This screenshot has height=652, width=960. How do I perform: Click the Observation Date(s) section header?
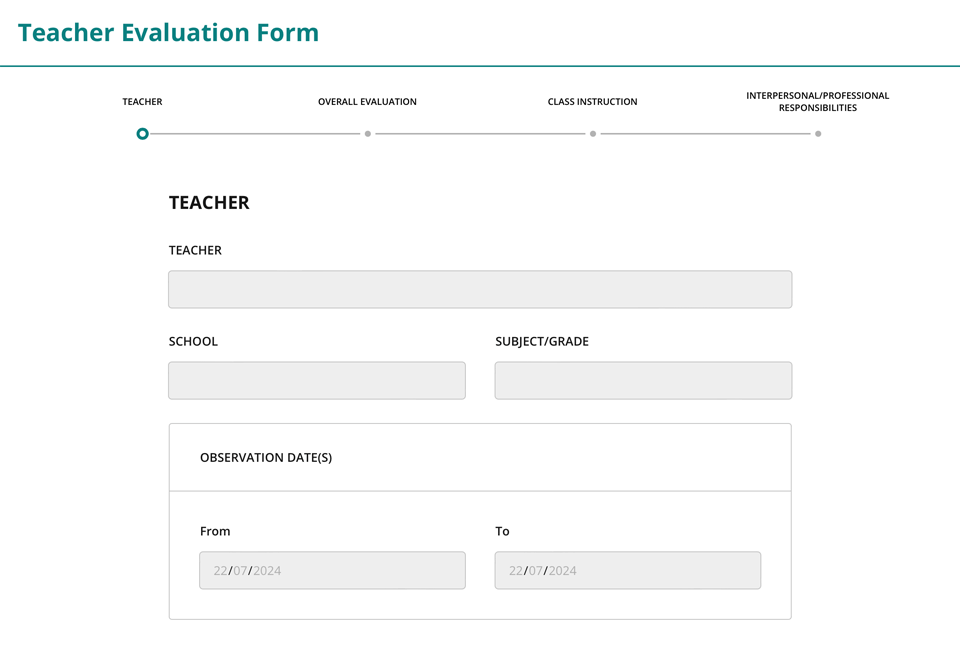point(266,458)
